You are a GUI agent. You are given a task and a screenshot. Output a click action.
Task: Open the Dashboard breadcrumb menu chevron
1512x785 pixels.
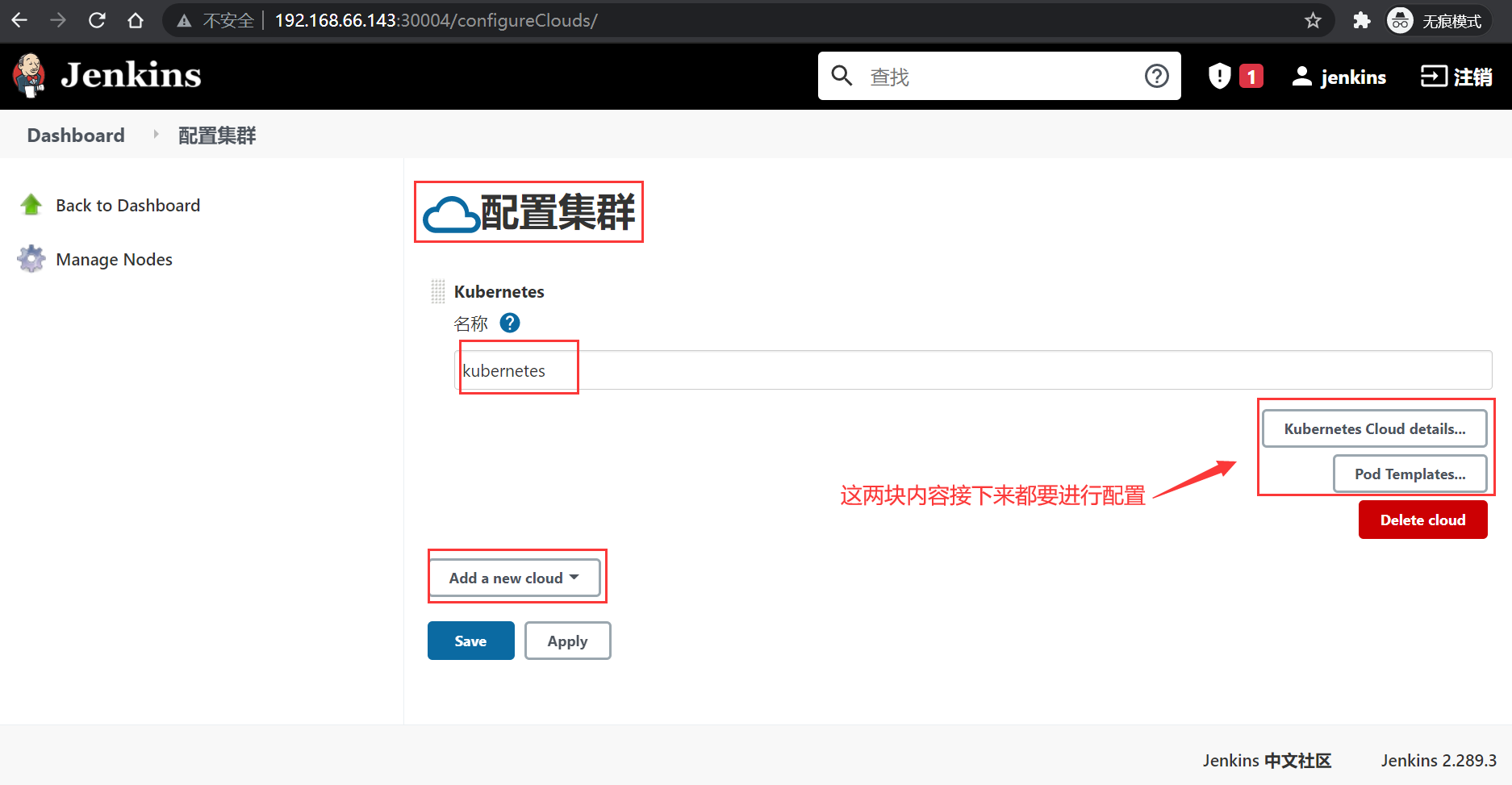[x=156, y=135]
